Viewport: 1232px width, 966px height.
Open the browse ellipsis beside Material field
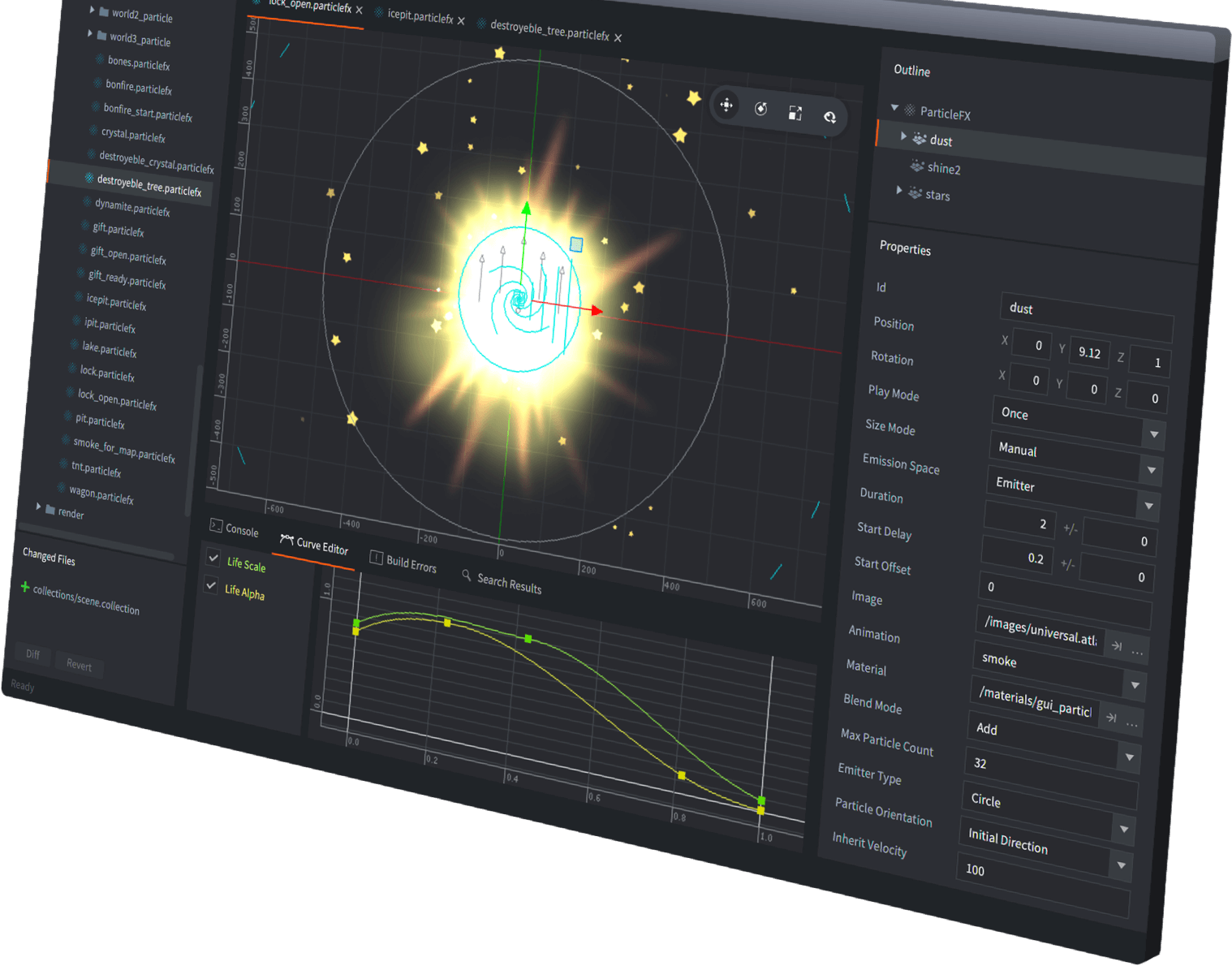coord(1132,723)
